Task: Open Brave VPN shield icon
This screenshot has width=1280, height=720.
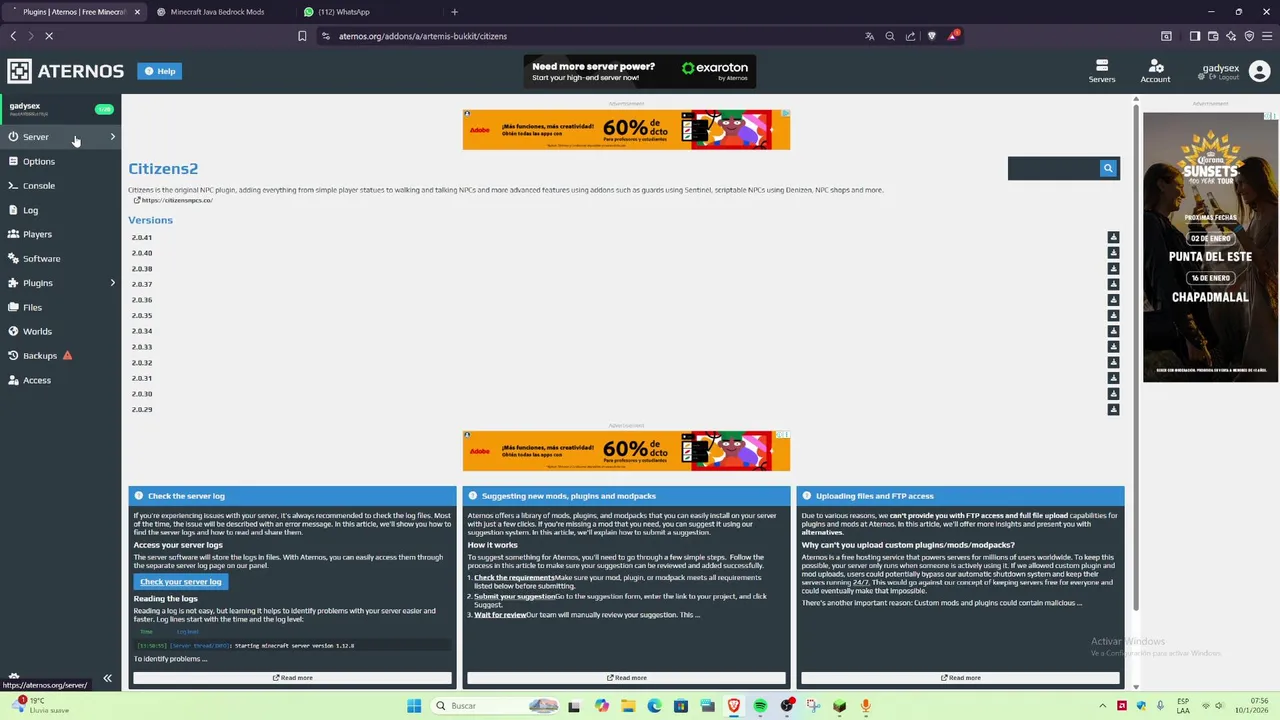Action: (x=1249, y=36)
